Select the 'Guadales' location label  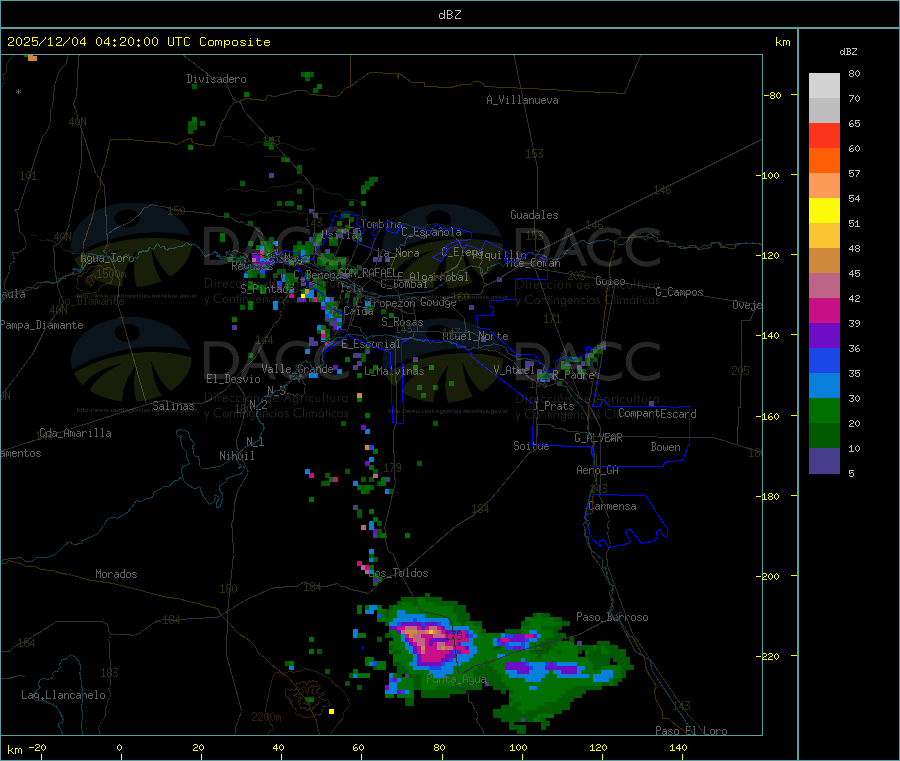(x=534, y=215)
